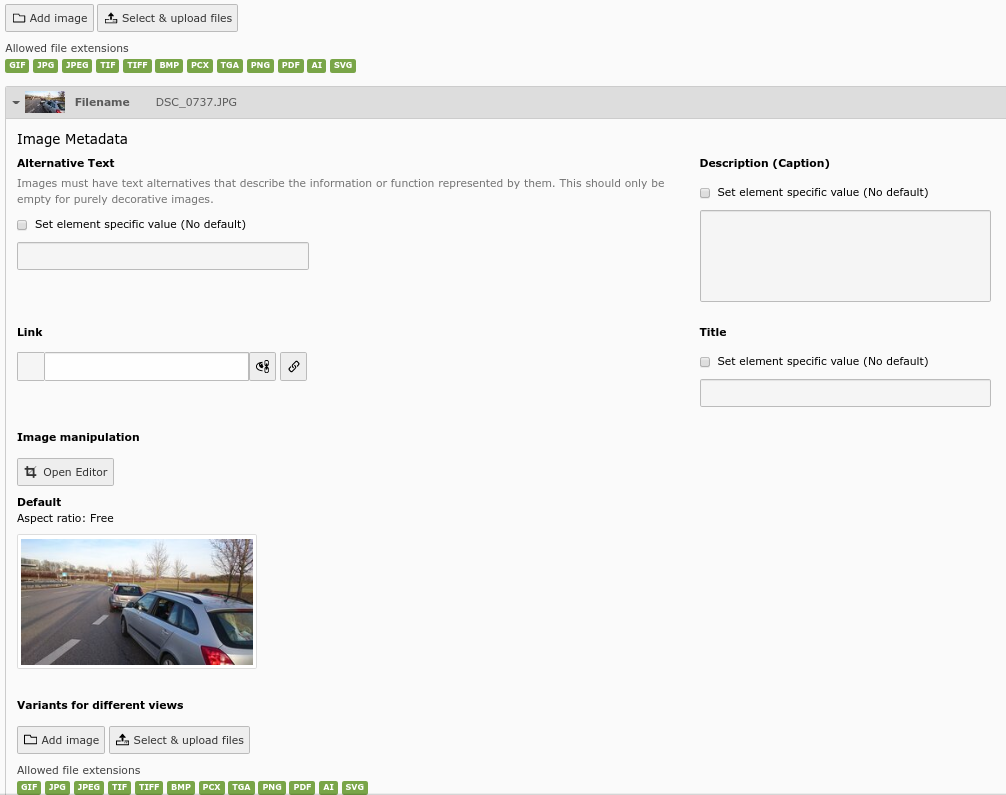The height and width of the screenshot is (795, 1006).
Task: Click the chain link icon beside the Link field
Action: 293,366
